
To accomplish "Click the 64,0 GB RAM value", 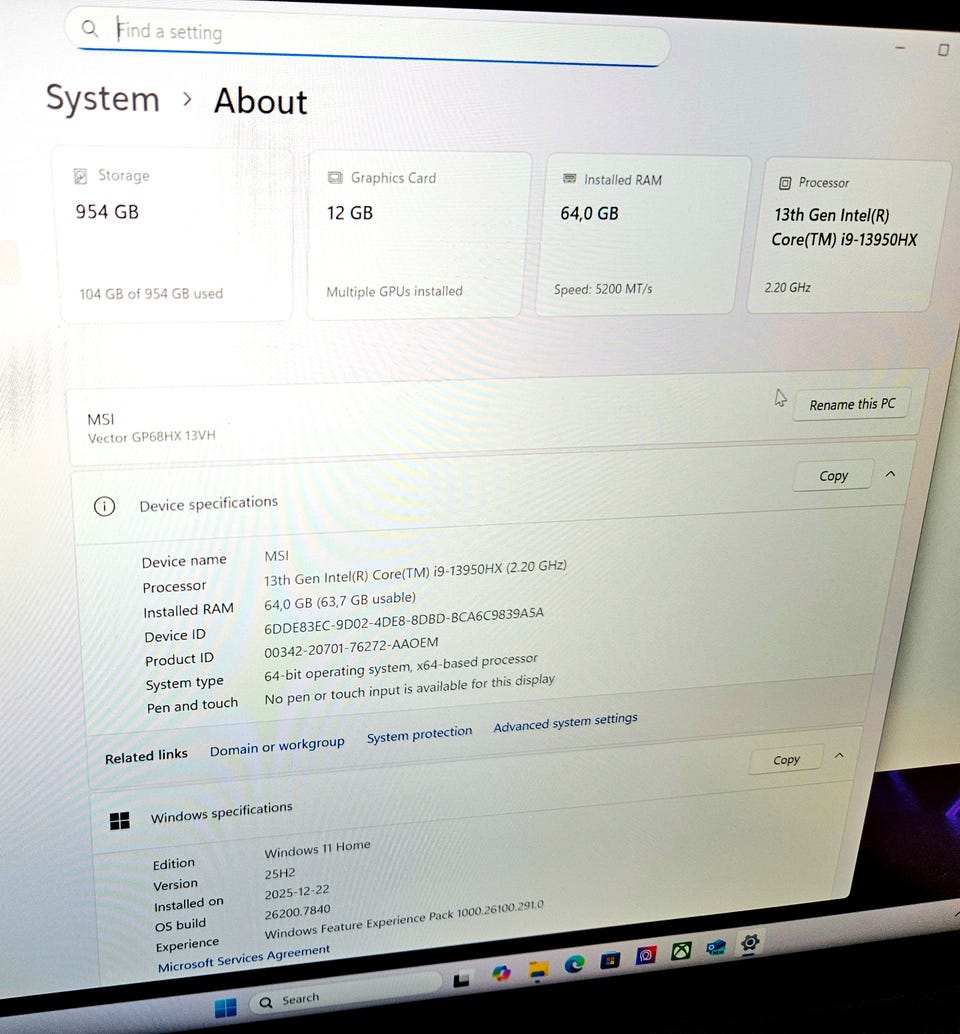I will [x=589, y=213].
